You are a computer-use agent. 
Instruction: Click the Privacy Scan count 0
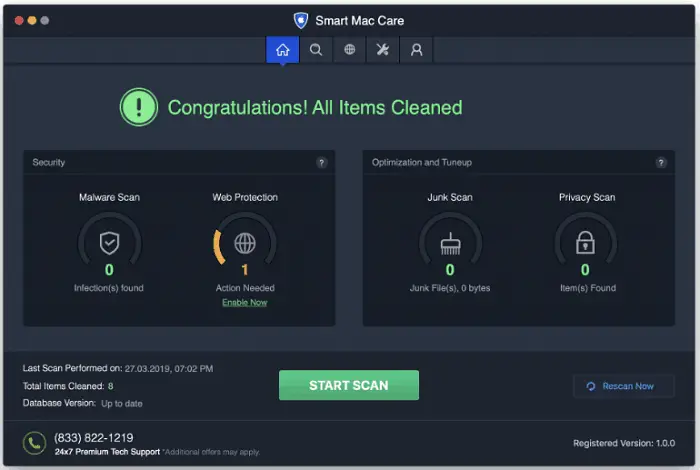click(x=585, y=270)
